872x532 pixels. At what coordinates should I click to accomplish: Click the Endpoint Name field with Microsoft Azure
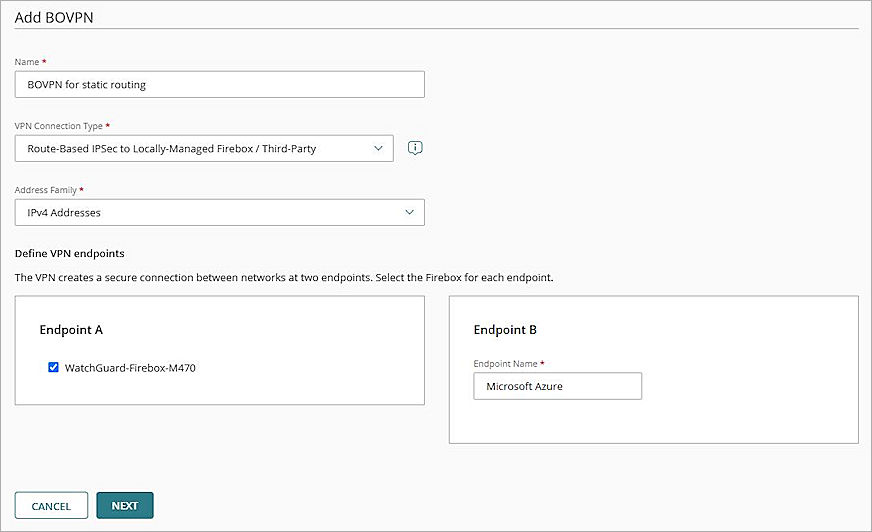click(x=557, y=386)
